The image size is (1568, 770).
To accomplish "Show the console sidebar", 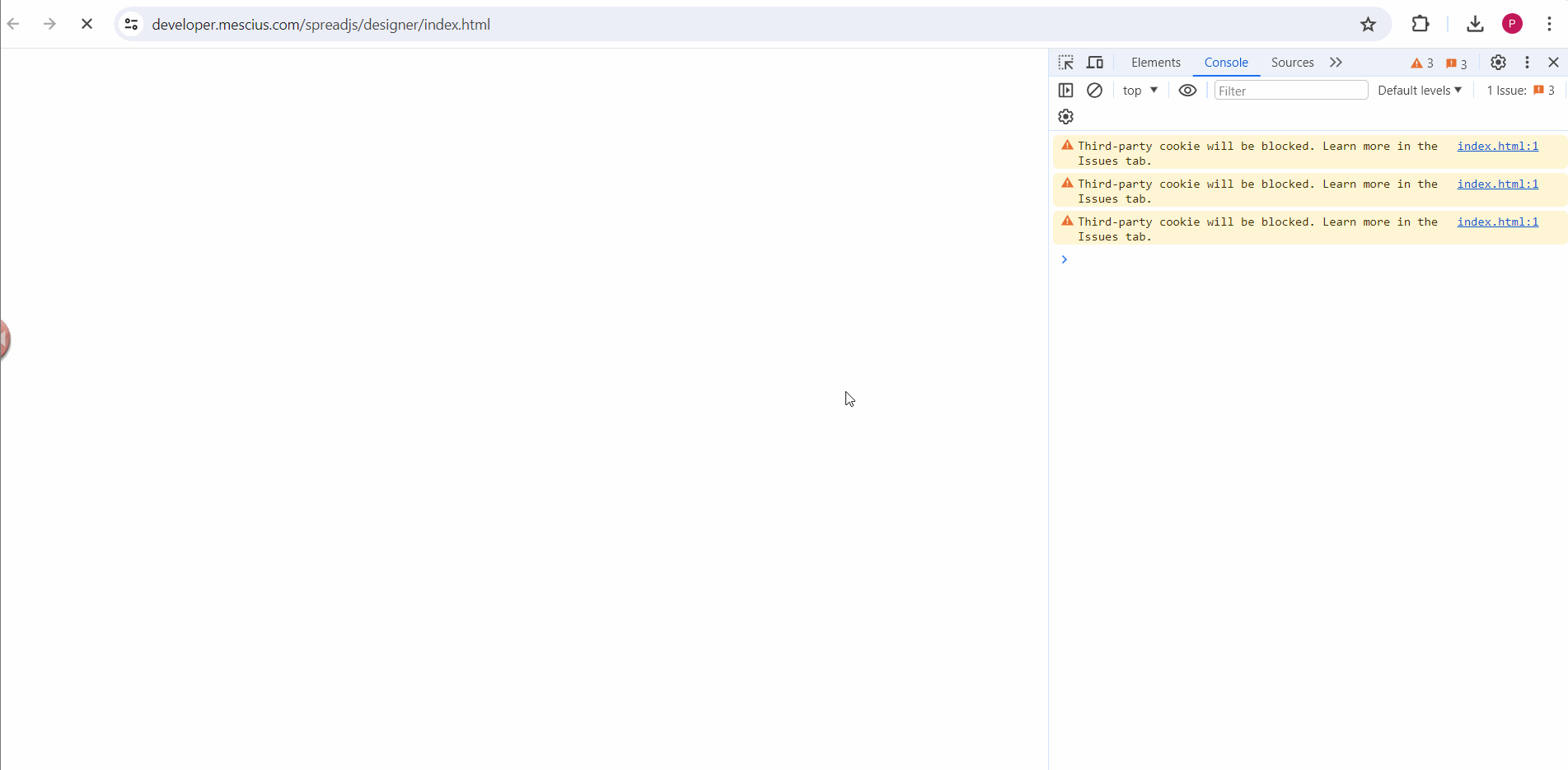I will pos(1065,91).
